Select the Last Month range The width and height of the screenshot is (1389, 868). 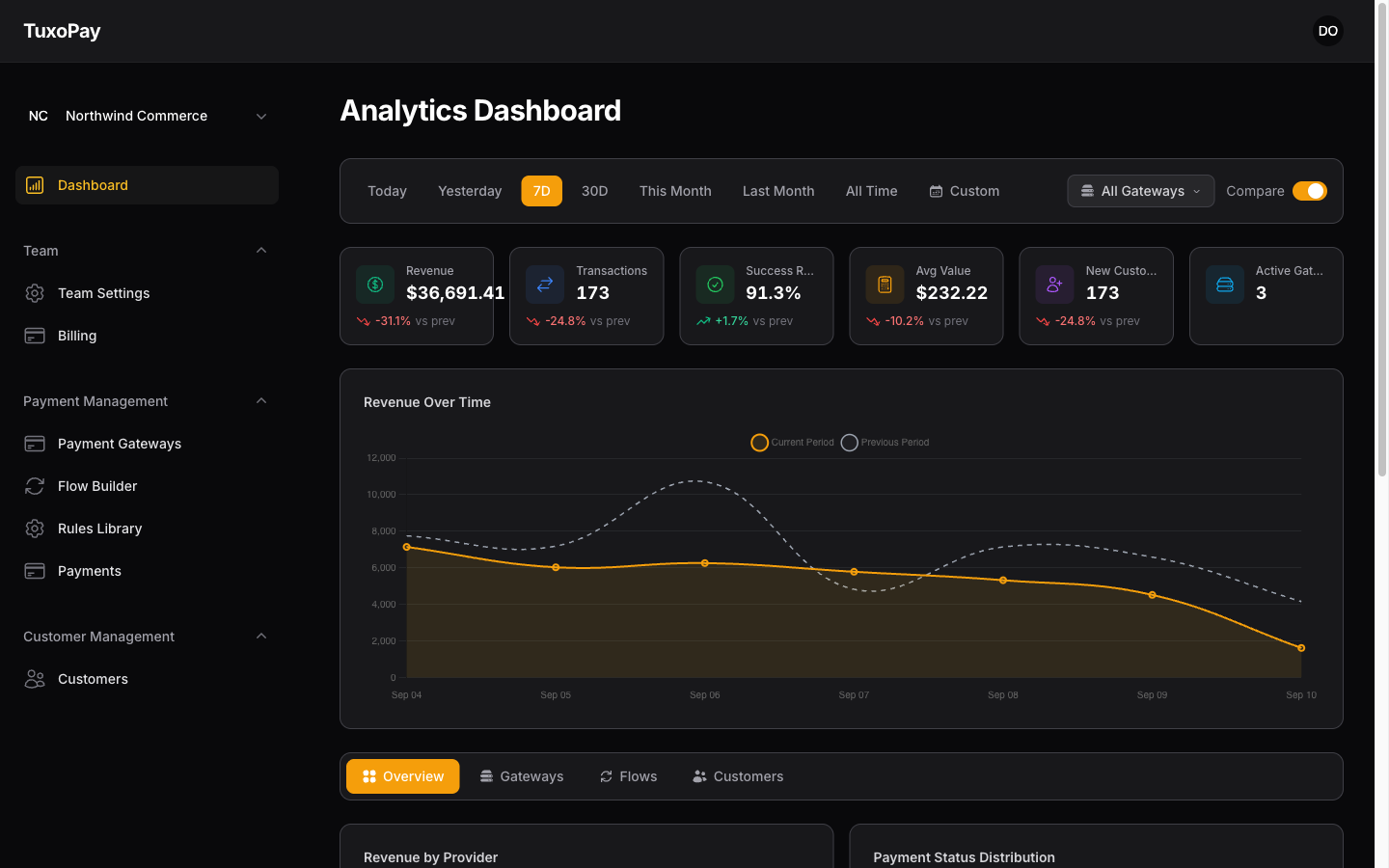[778, 191]
